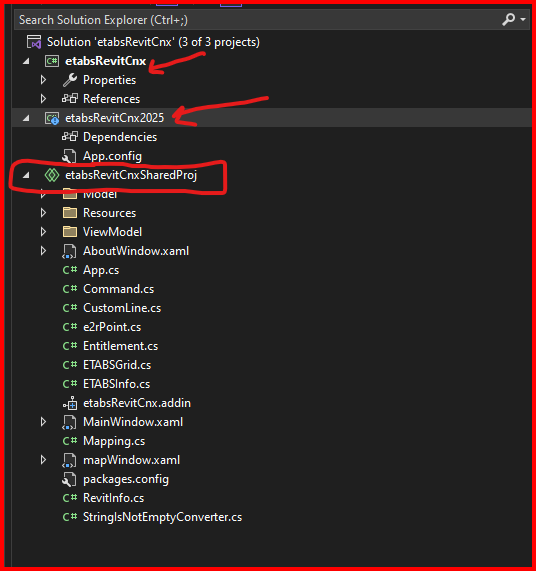
Task: Click the C# icon of Command.cs
Action: click(x=70, y=289)
